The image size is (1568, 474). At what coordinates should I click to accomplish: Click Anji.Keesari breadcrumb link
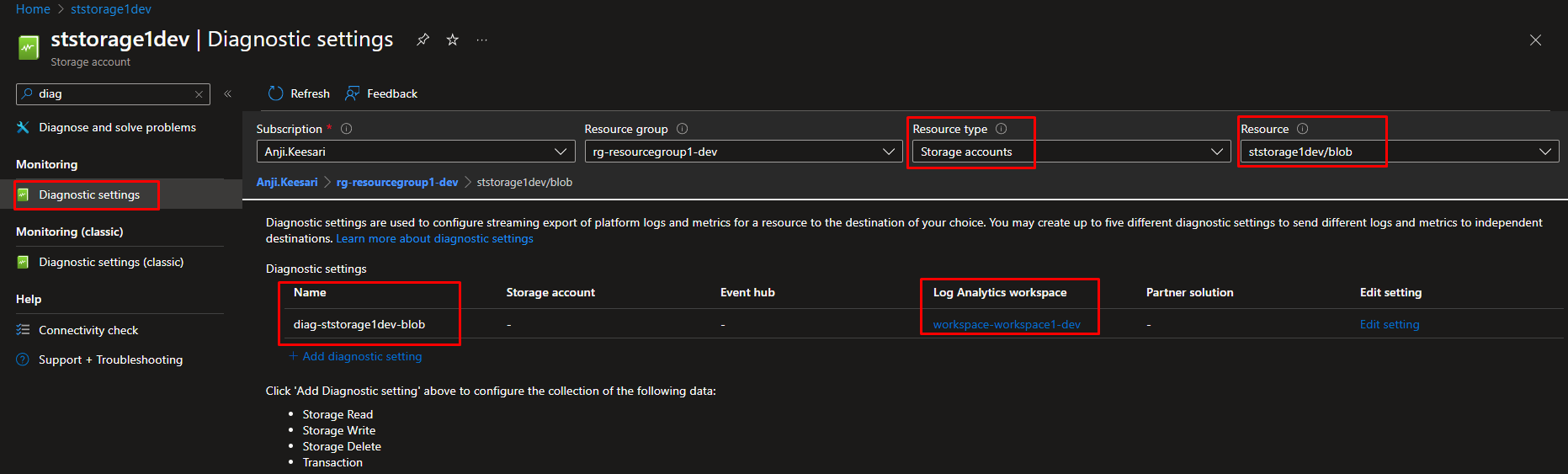[287, 182]
